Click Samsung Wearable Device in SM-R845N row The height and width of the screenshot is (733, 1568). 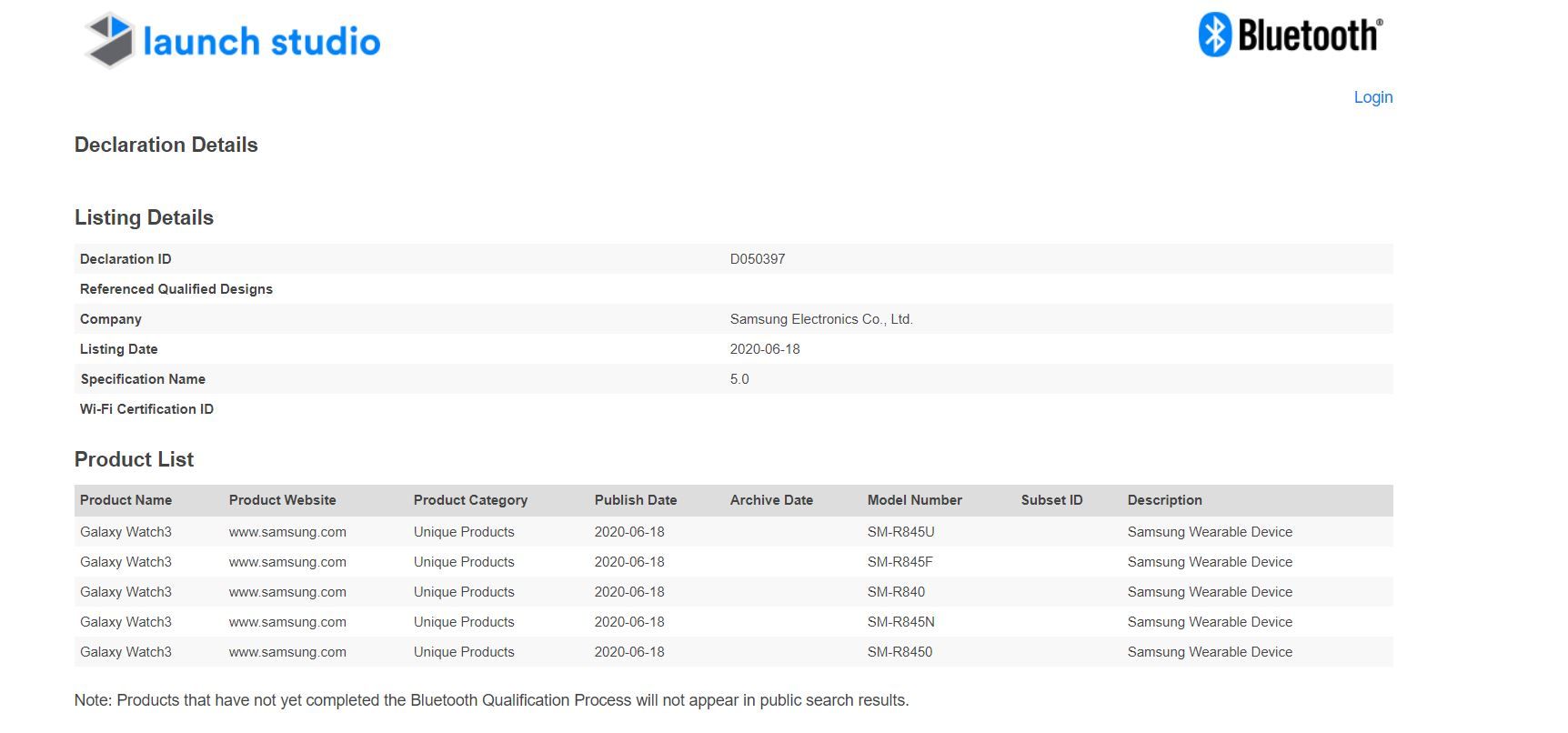coord(1210,622)
